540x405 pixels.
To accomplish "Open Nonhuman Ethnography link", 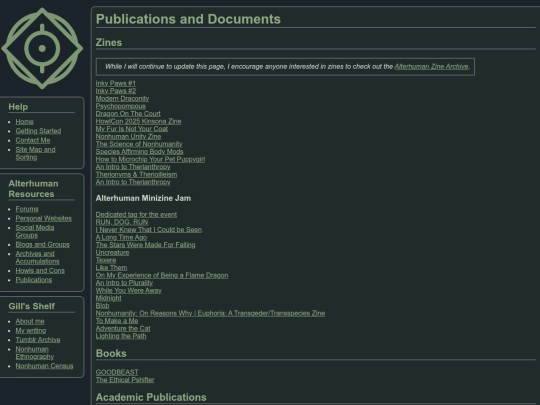I will click(35, 353).
